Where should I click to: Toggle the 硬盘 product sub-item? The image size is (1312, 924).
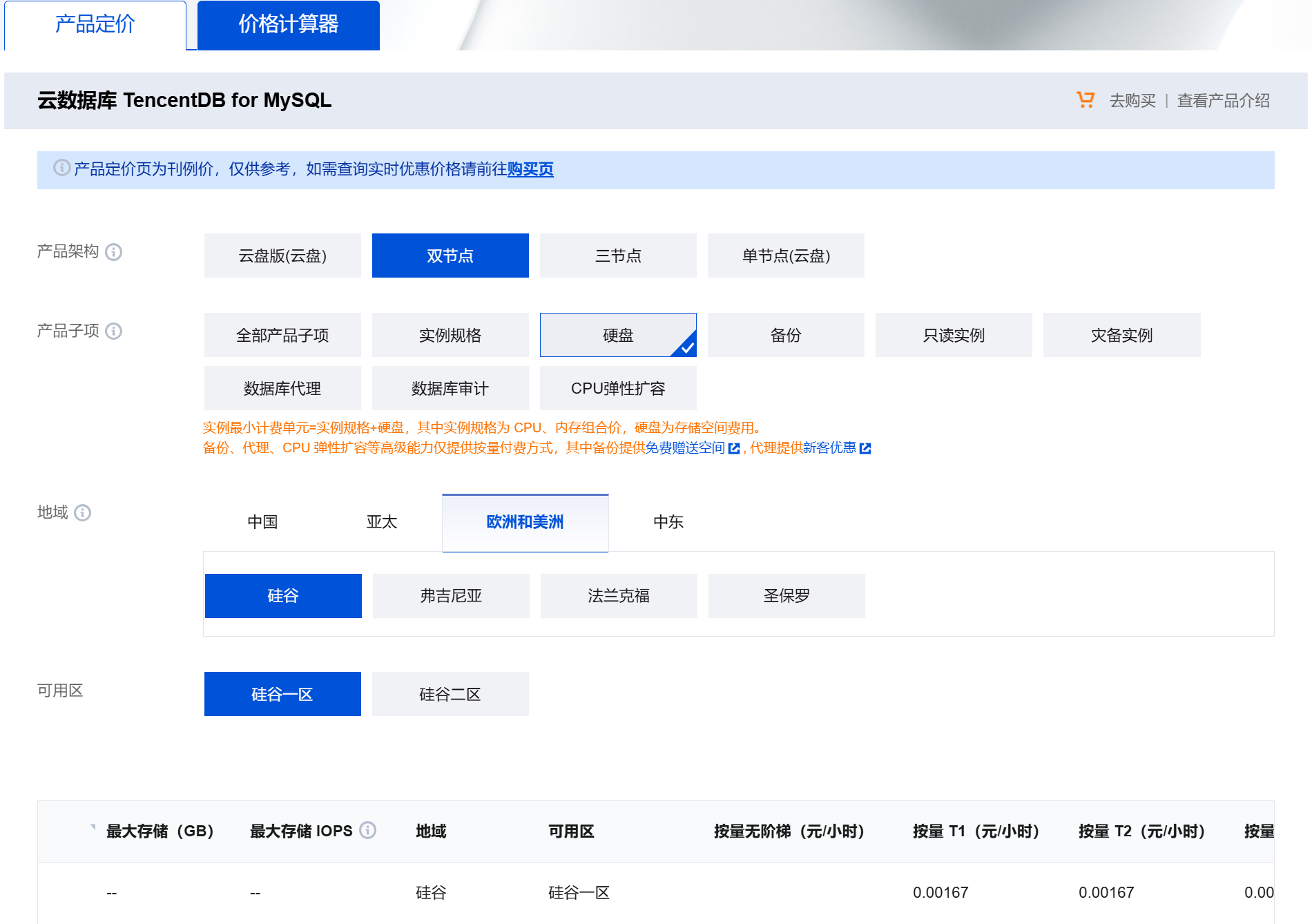618,335
